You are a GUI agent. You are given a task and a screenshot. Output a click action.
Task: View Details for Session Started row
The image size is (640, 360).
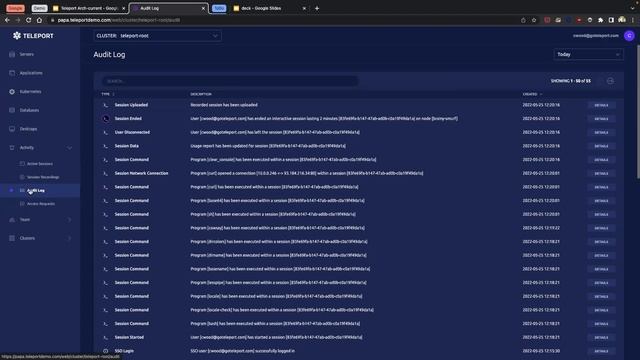click(x=601, y=338)
